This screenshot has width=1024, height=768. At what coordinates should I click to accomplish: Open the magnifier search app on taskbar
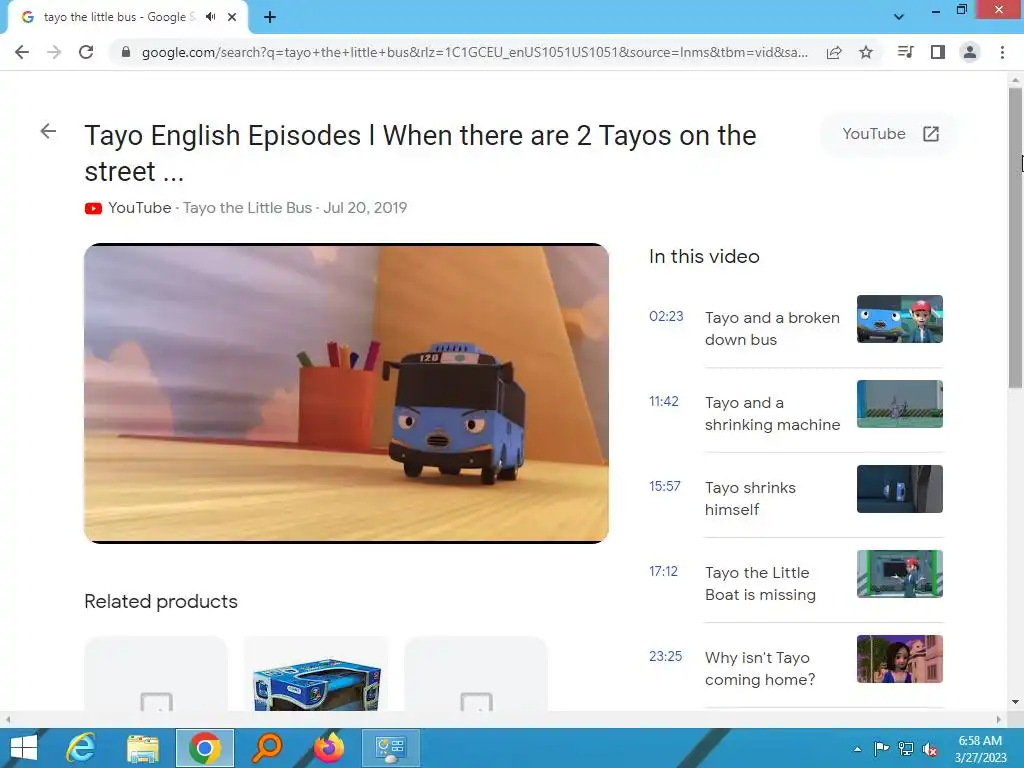pos(266,748)
